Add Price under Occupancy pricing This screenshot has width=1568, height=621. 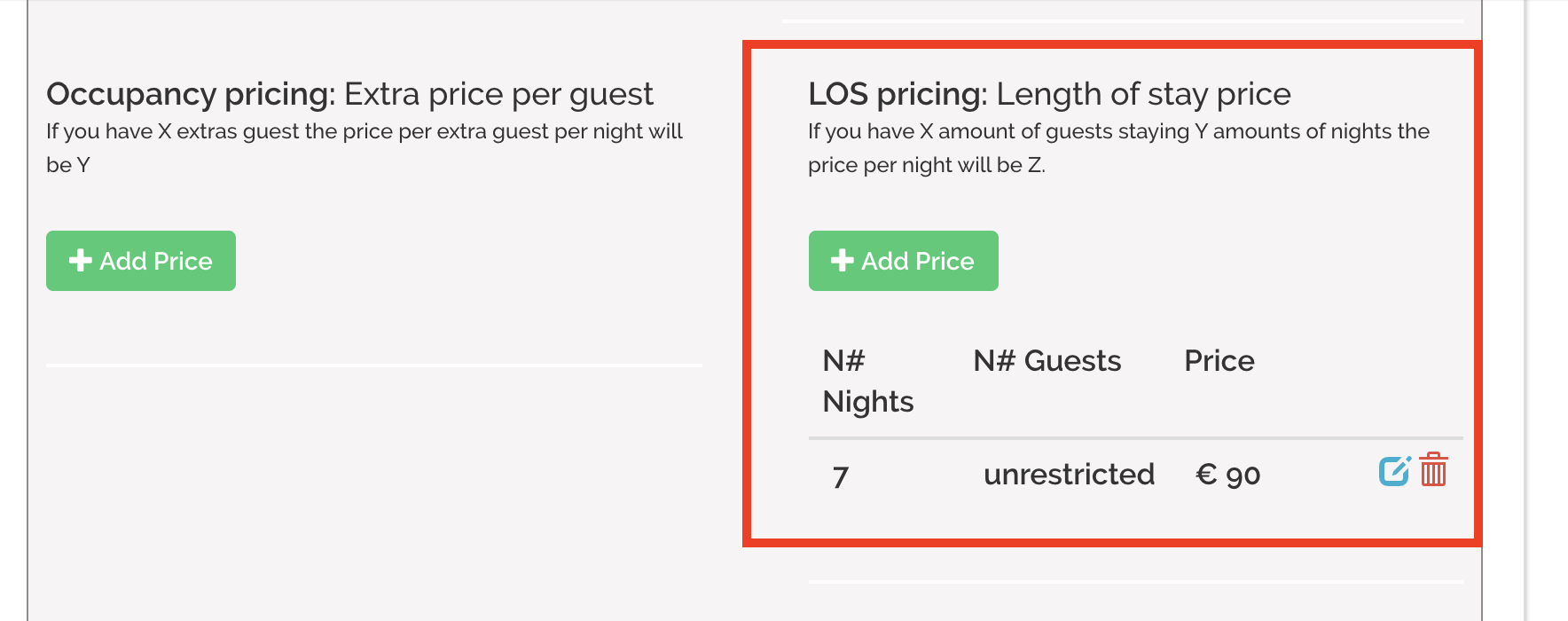click(x=141, y=261)
